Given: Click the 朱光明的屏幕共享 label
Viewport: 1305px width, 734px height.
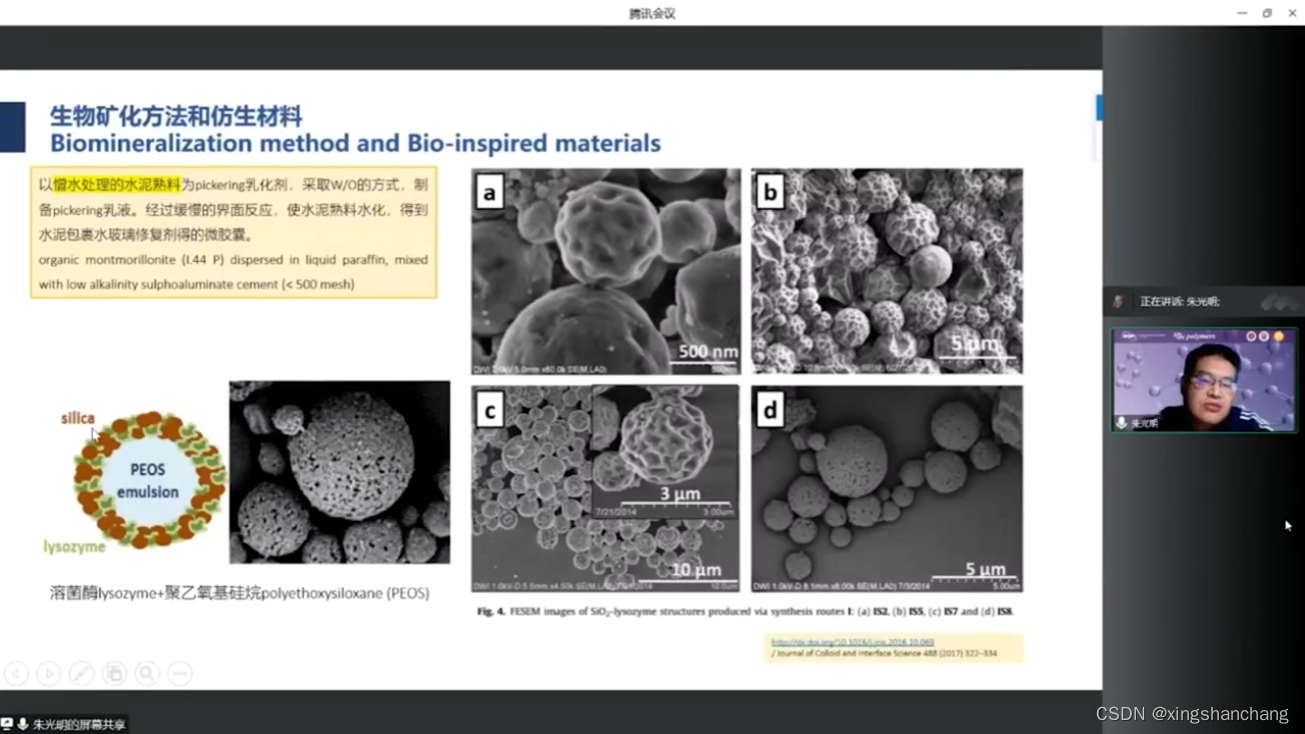Looking at the screenshot, I should click(x=79, y=724).
